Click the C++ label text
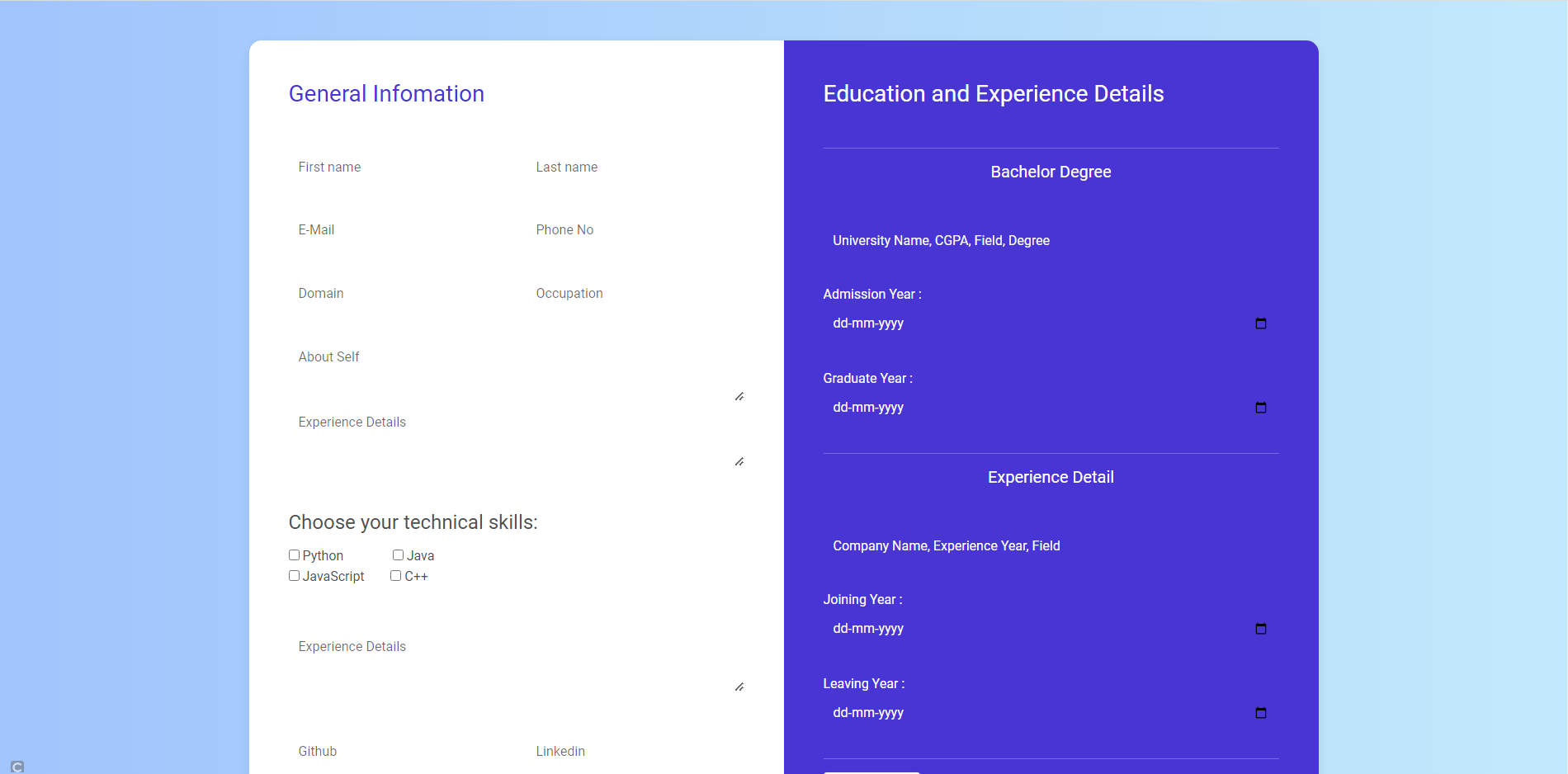Screen dimensions: 1568x774 (x=416, y=577)
